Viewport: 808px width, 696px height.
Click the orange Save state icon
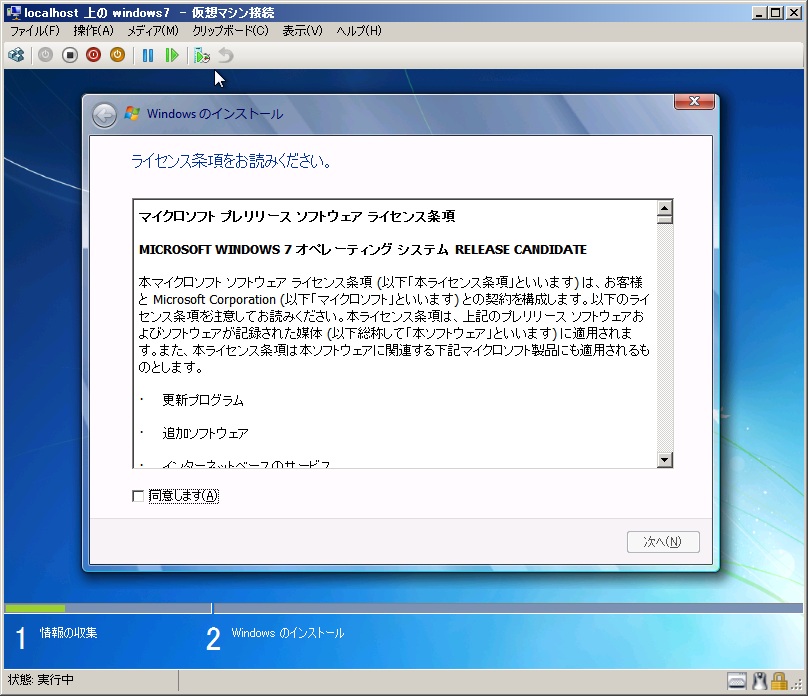pyautogui.click(x=117, y=55)
